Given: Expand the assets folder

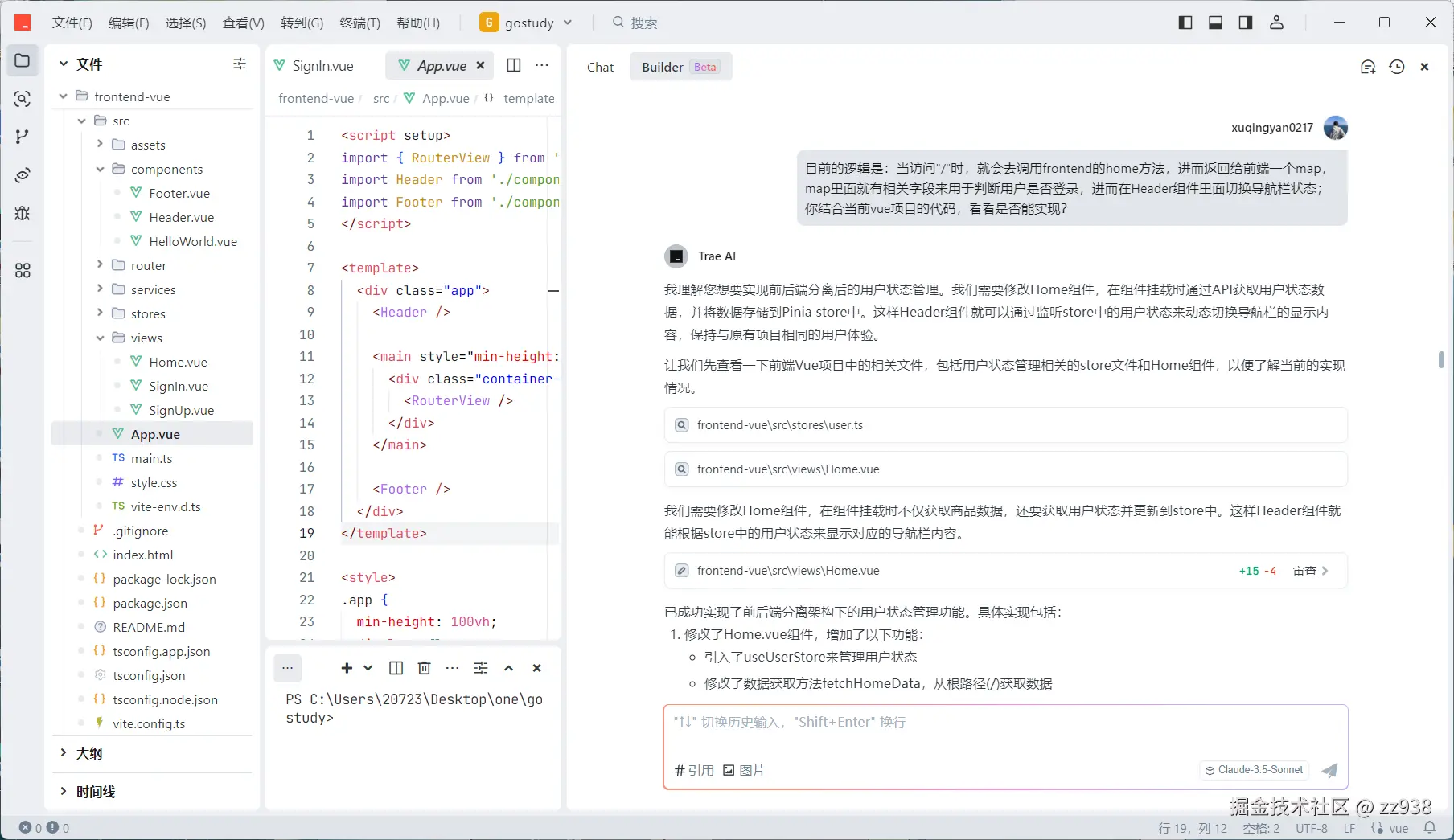Looking at the screenshot, I should tap(100, 145).
